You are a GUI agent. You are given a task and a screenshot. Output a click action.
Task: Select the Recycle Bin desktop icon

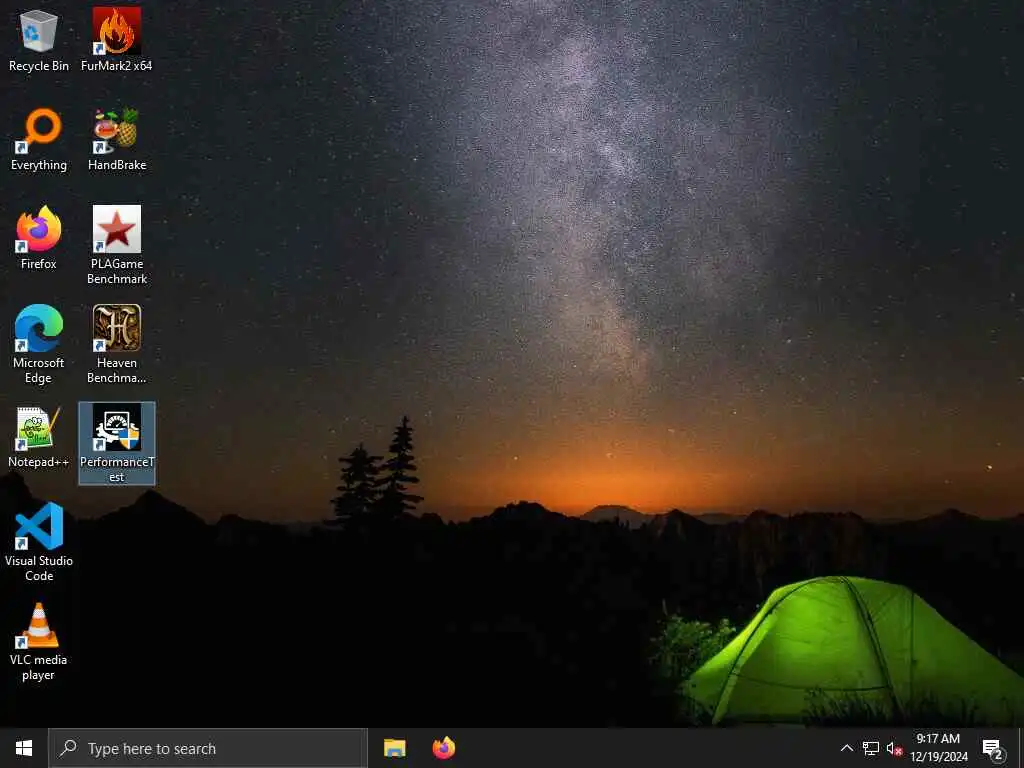39,41
